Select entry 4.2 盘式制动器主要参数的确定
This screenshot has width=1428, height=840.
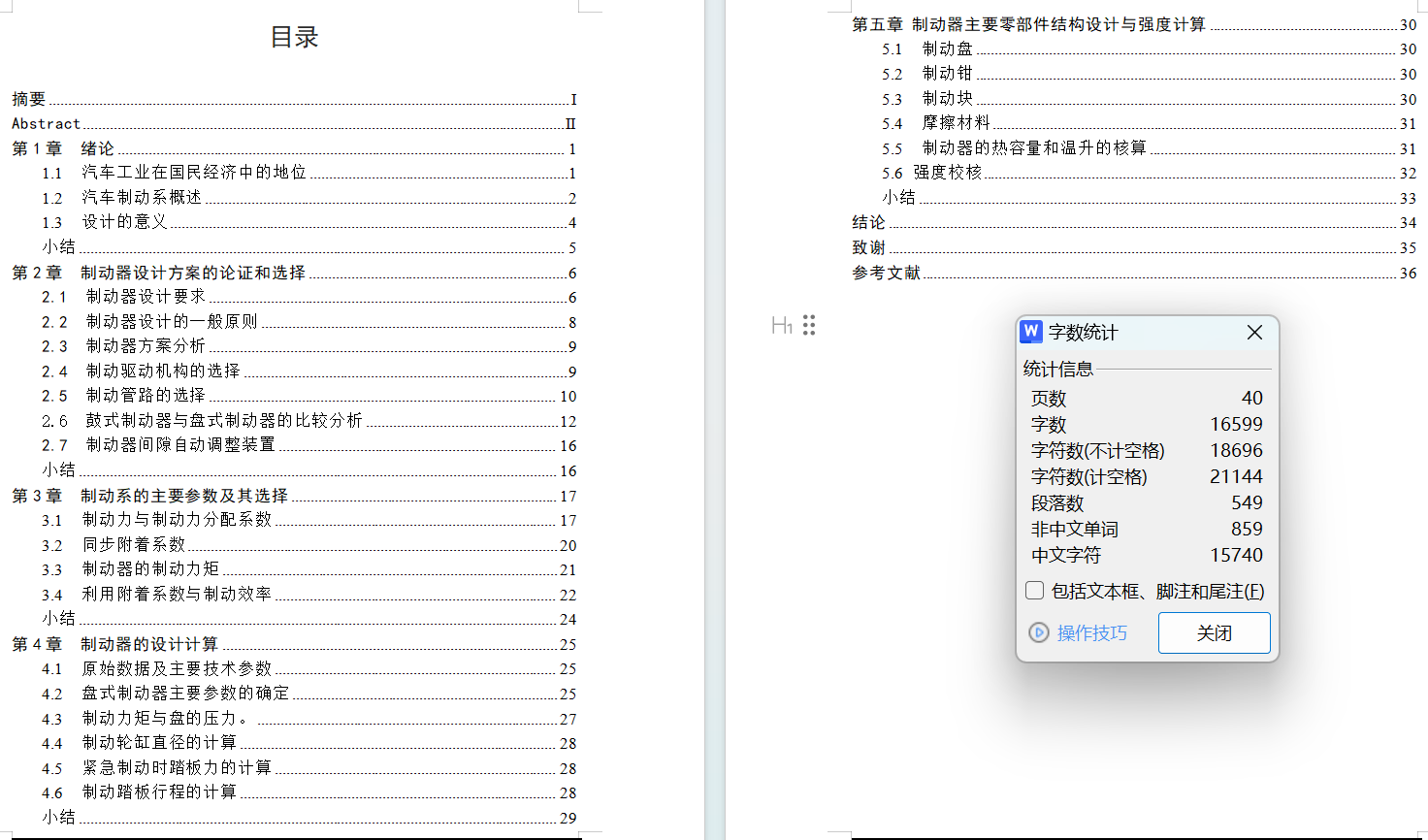click(x=309, y=694)
